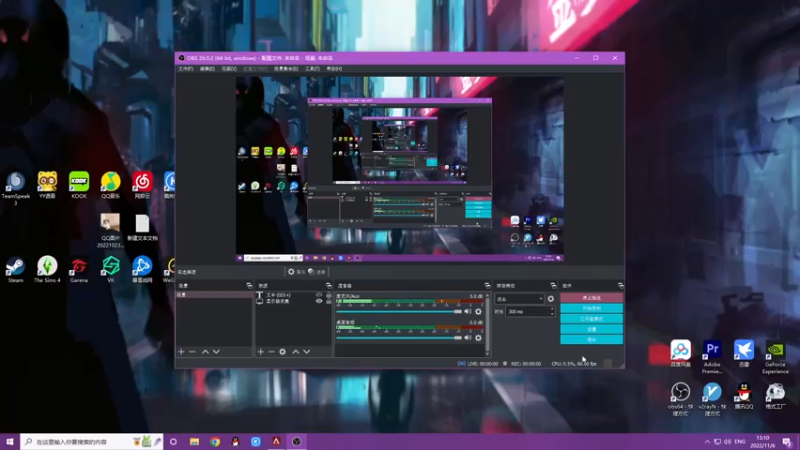
Task: Enable Studio Mode button (工作室模式)
Action: 591,318
